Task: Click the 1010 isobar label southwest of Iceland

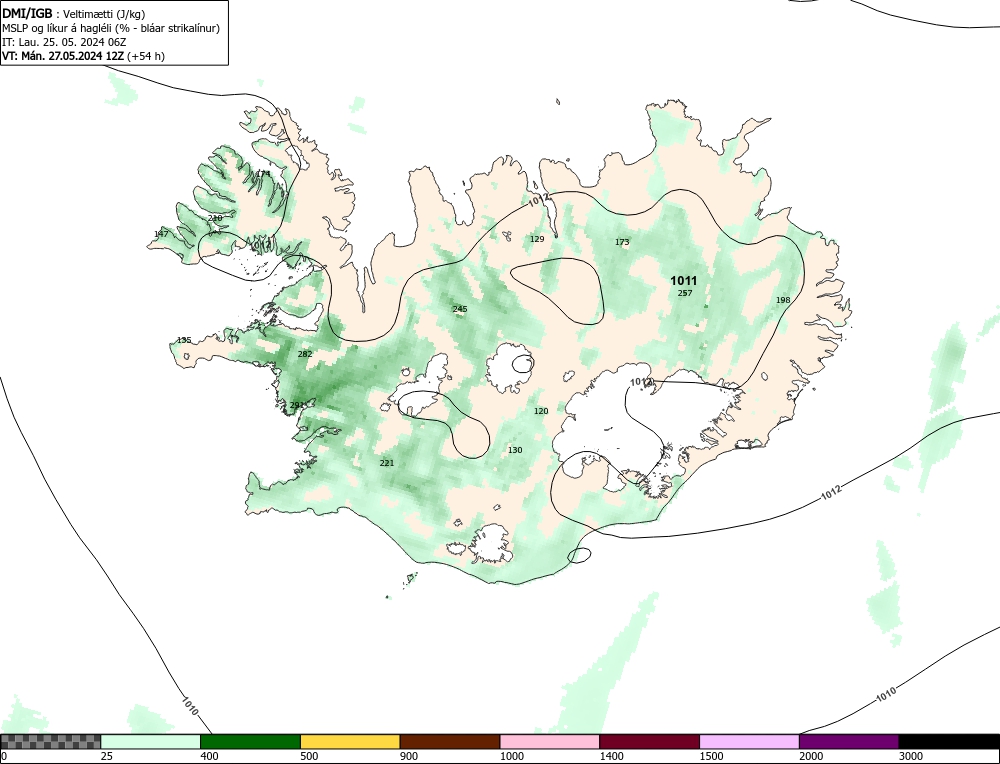Action: point(190,705)
